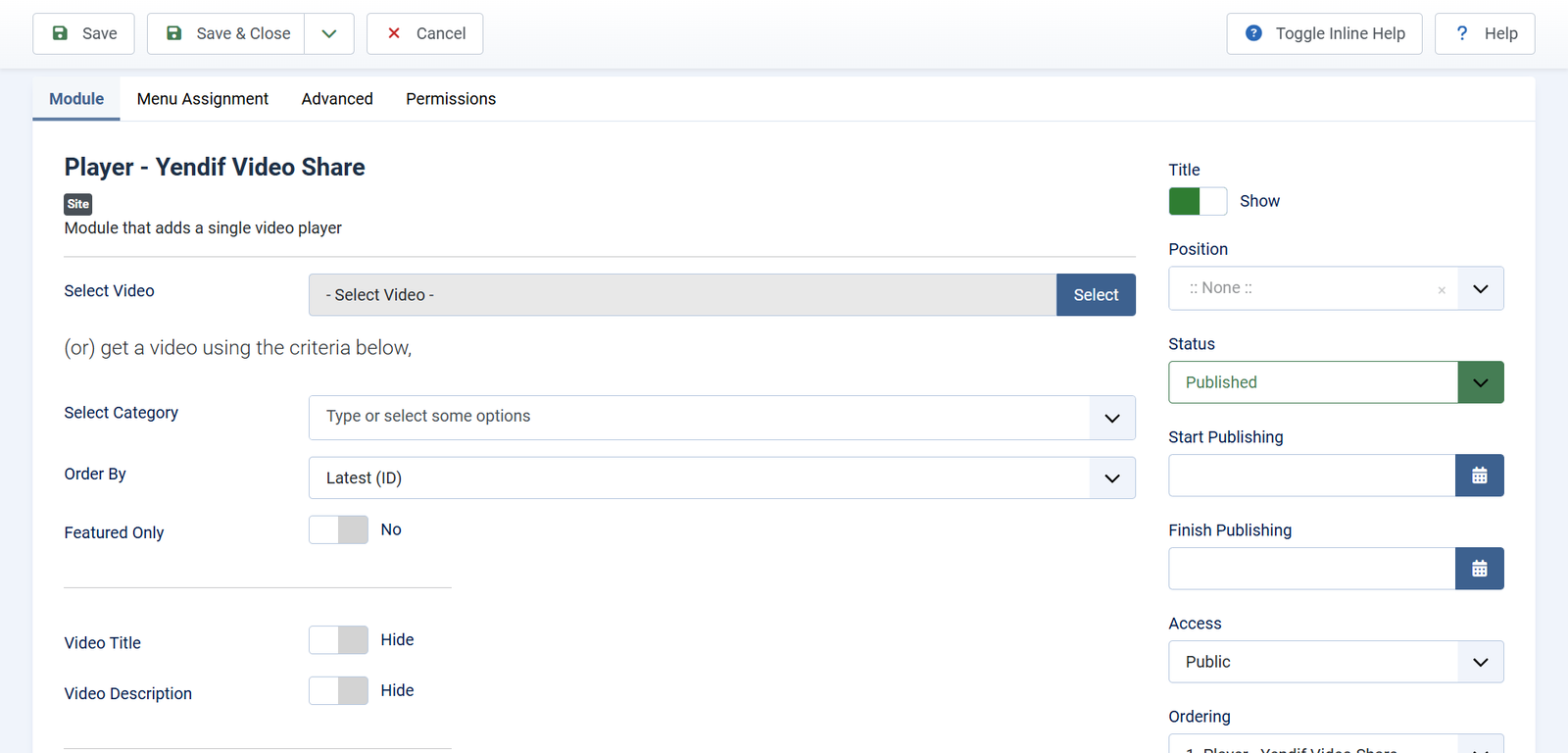
Task: Click the 'Order By' field label
Action: [x=95, y=475]
